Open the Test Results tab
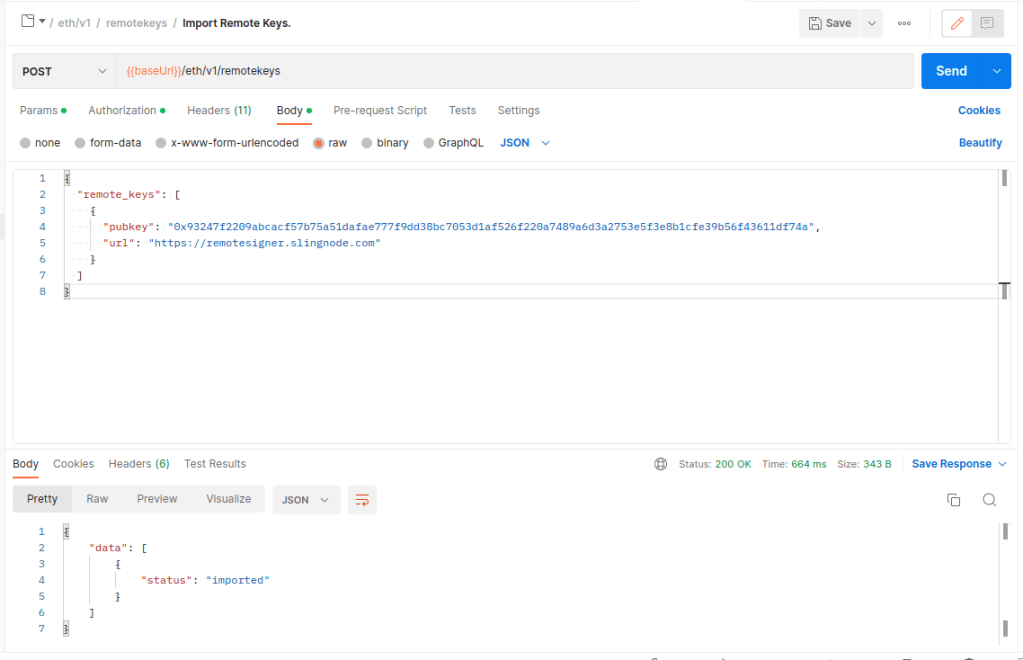The width and height of the screenshot is (1023, 660). pos(215,463)
